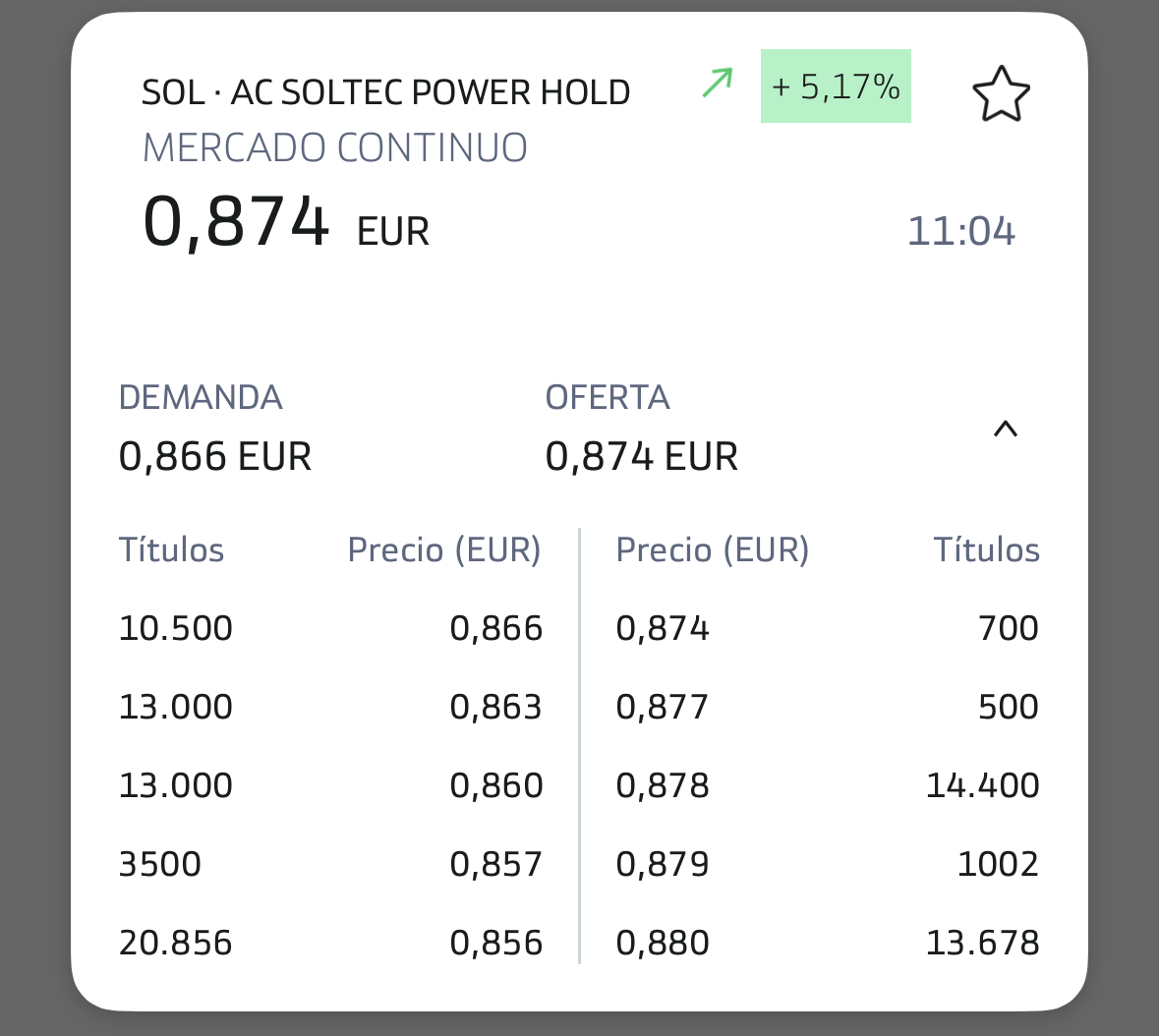This screenshot has width=1159, height=1036.
Task: Collapse the order book with chevron
Action: click(x=1005, y=430)
